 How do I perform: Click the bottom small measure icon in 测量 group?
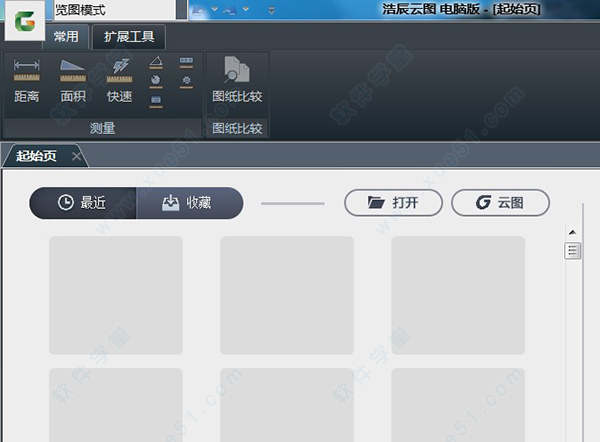pos(156,100)
